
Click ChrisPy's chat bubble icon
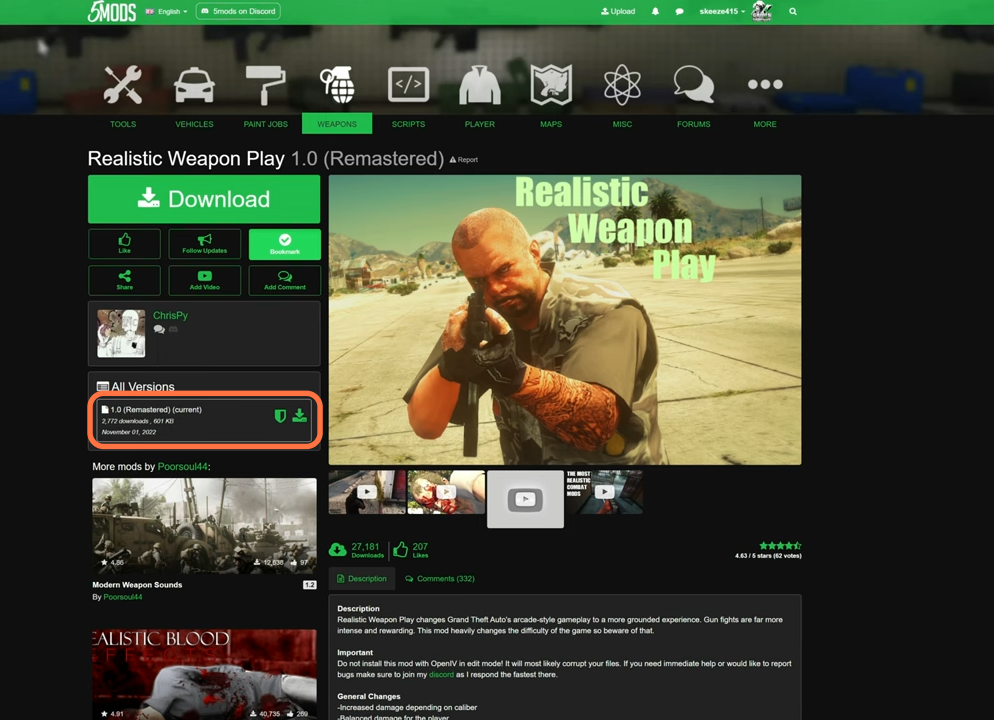(159, 329)
